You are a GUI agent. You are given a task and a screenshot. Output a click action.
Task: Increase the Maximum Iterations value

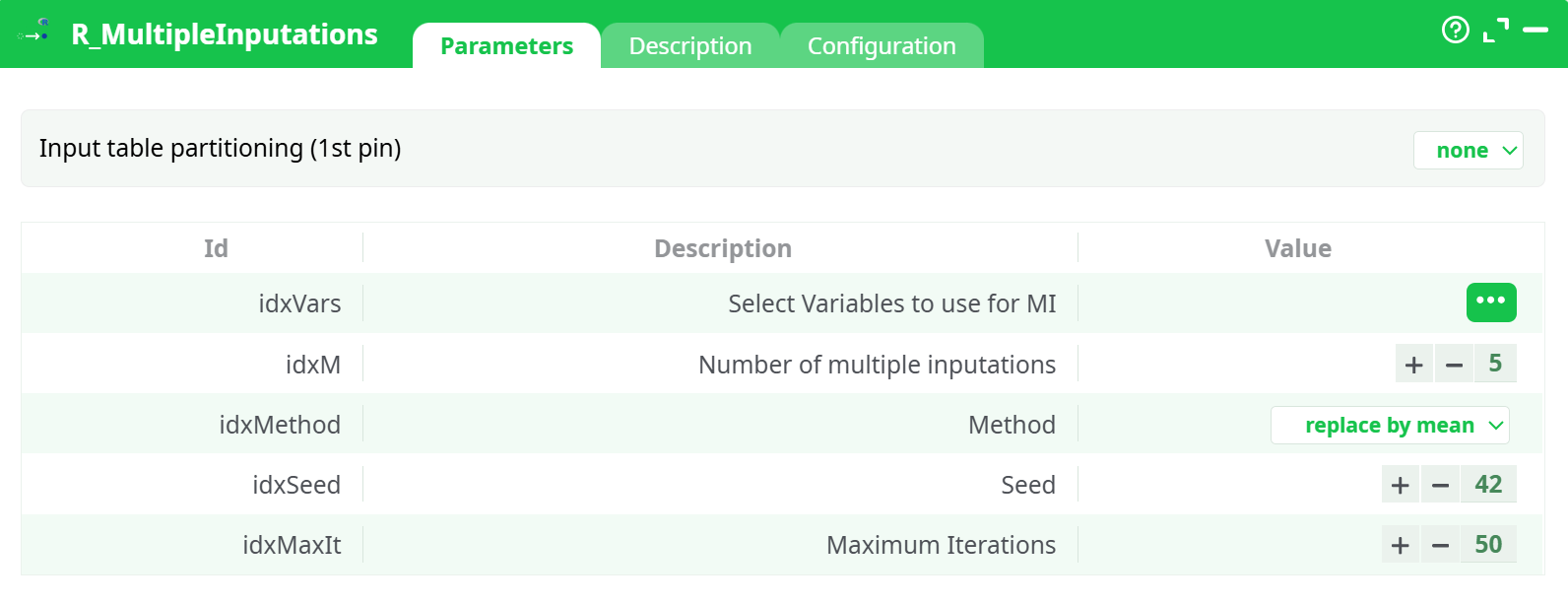(x=1401, y=545)
